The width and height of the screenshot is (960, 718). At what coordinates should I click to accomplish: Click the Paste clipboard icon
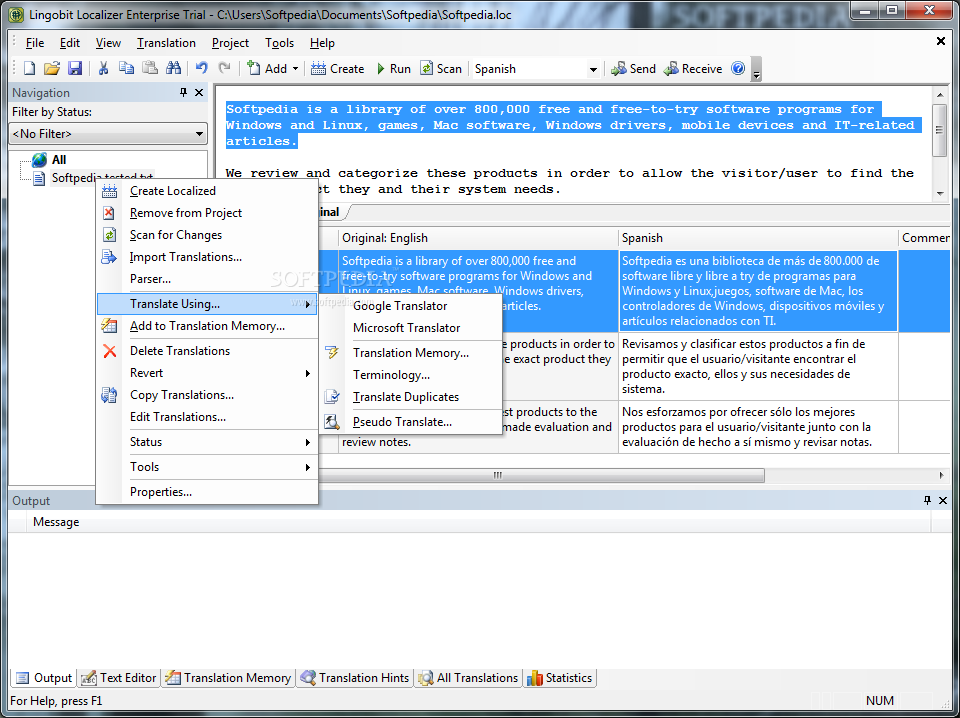(150, 69)
